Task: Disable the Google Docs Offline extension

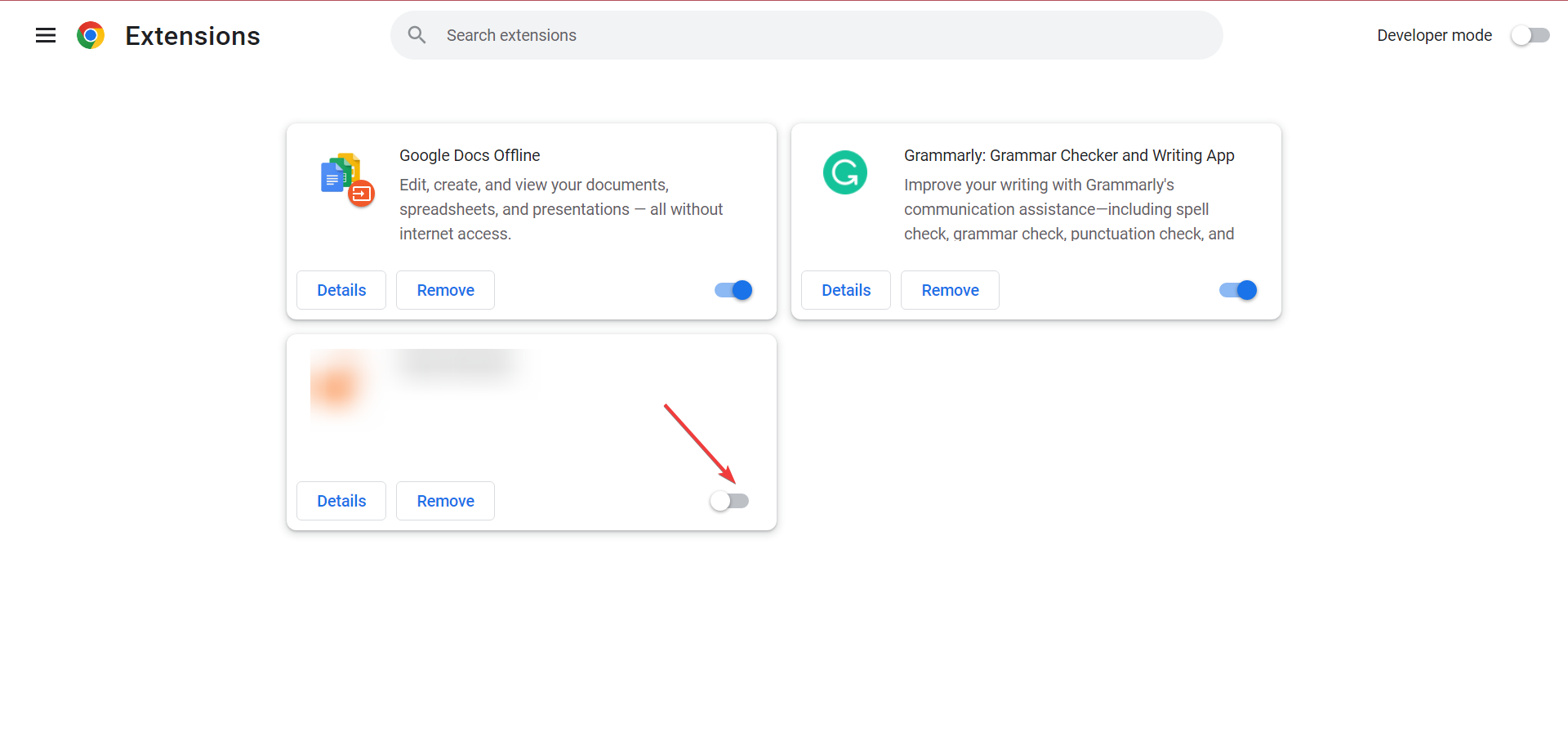Action: 732,290
